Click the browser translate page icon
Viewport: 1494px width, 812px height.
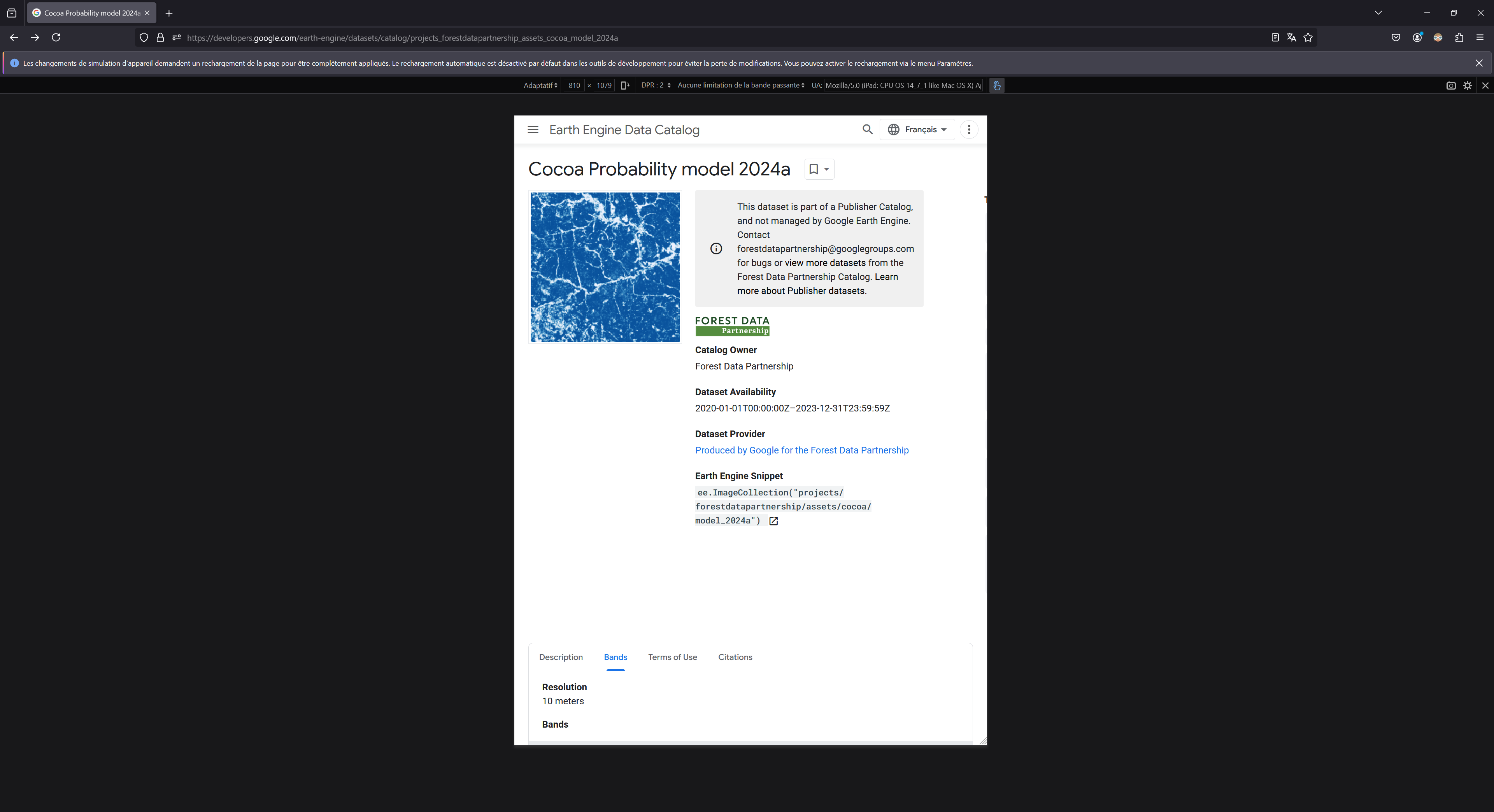point(1291,38)
